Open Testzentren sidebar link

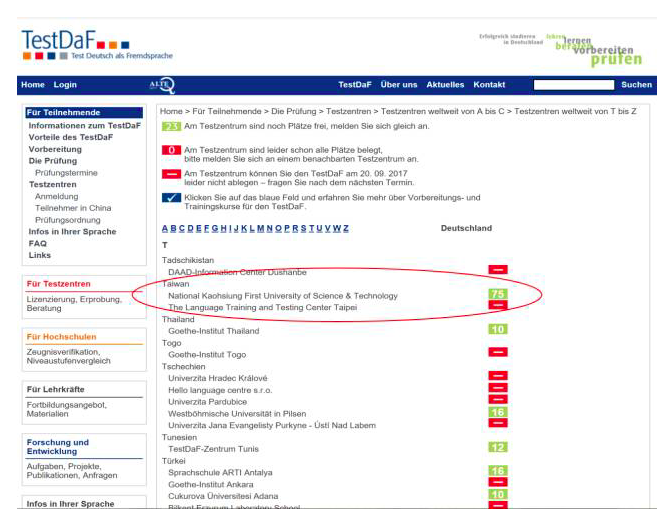coord(53,185)
